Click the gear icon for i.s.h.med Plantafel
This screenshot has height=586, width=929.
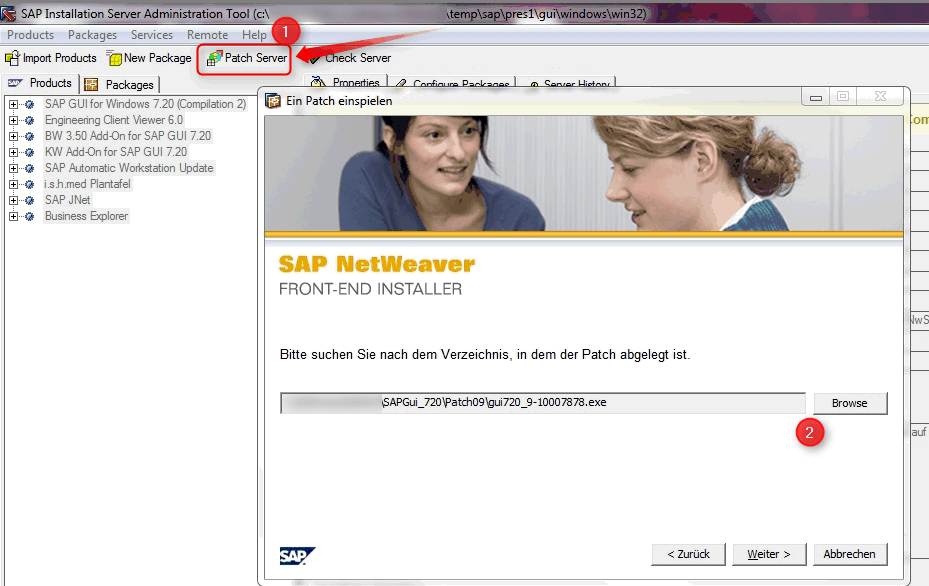[x=29, y=184]
